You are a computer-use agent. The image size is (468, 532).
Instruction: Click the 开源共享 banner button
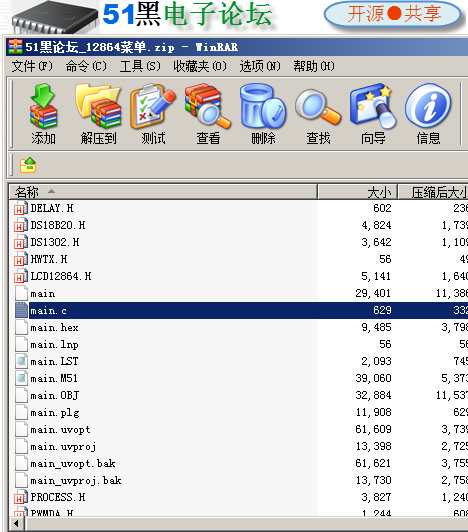[x=393, y=14]
